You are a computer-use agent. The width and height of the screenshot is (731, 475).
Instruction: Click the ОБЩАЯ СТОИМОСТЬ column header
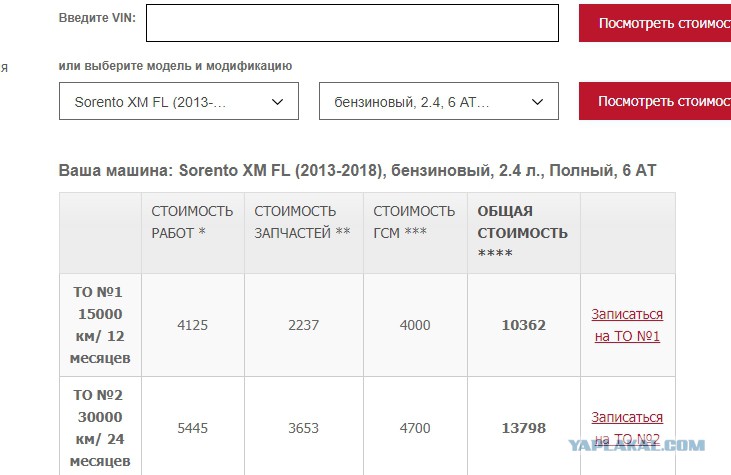[x=524, y=233]
